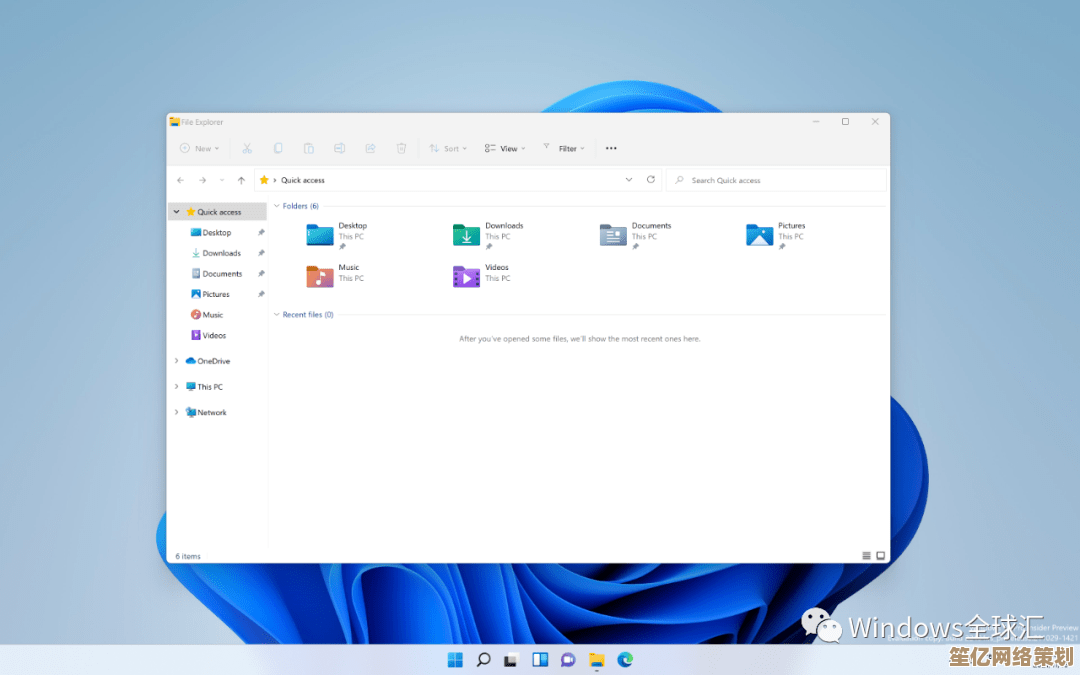The width and height of the screenshot is (1080, 675).
Task: Open the See more three-dots menu
Action: point(611,148)
